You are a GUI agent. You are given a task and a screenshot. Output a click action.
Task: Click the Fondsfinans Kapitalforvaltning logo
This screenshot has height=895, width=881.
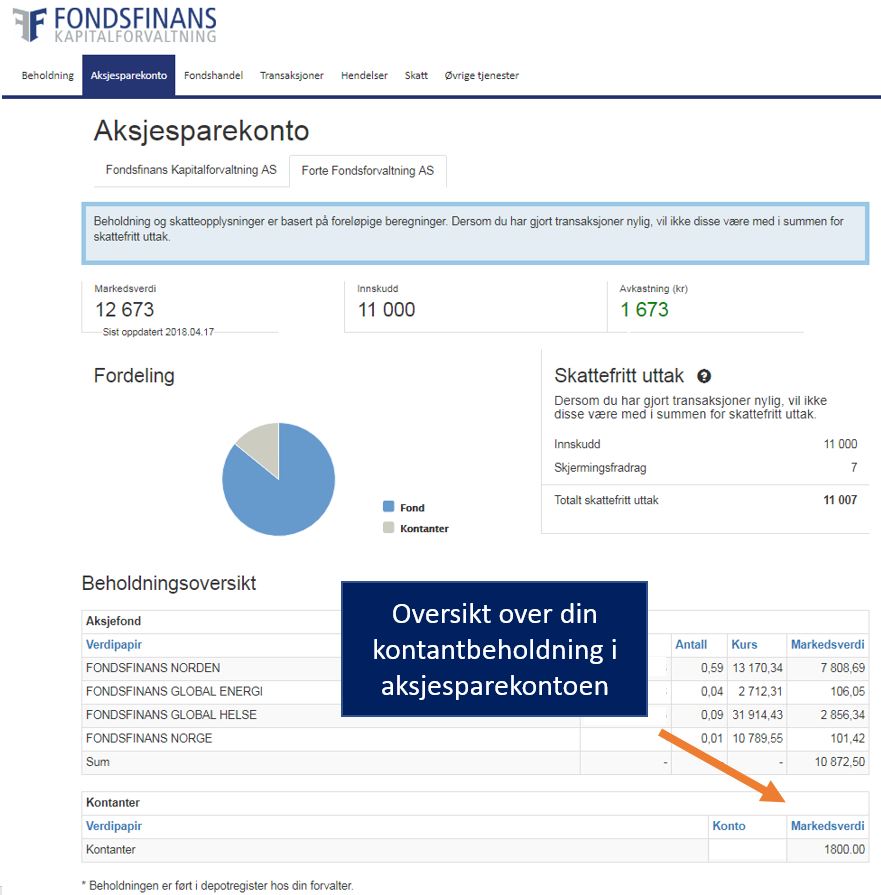(x=115, y=25)
